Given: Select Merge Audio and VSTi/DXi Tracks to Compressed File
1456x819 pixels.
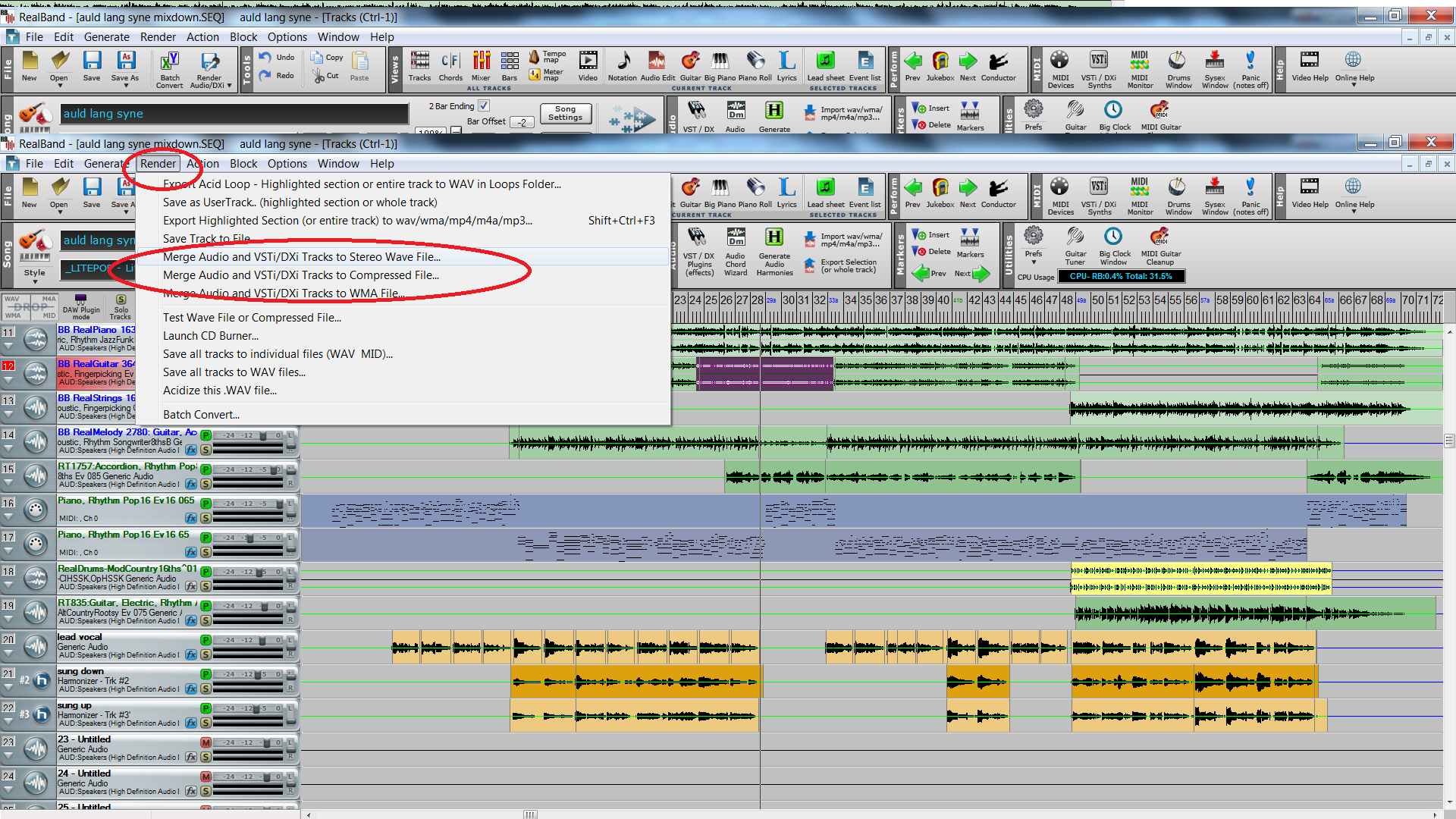Looking at the screenshot, I should pos(299,274).
